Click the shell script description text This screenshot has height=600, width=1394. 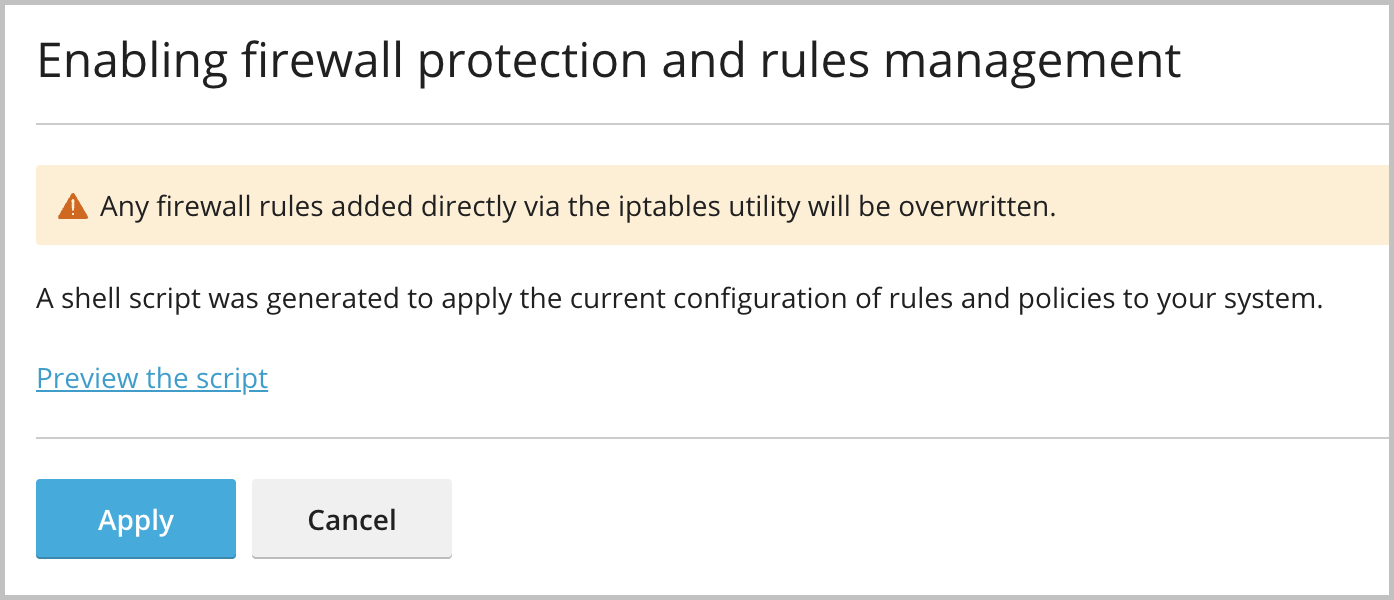coord(680,297)
